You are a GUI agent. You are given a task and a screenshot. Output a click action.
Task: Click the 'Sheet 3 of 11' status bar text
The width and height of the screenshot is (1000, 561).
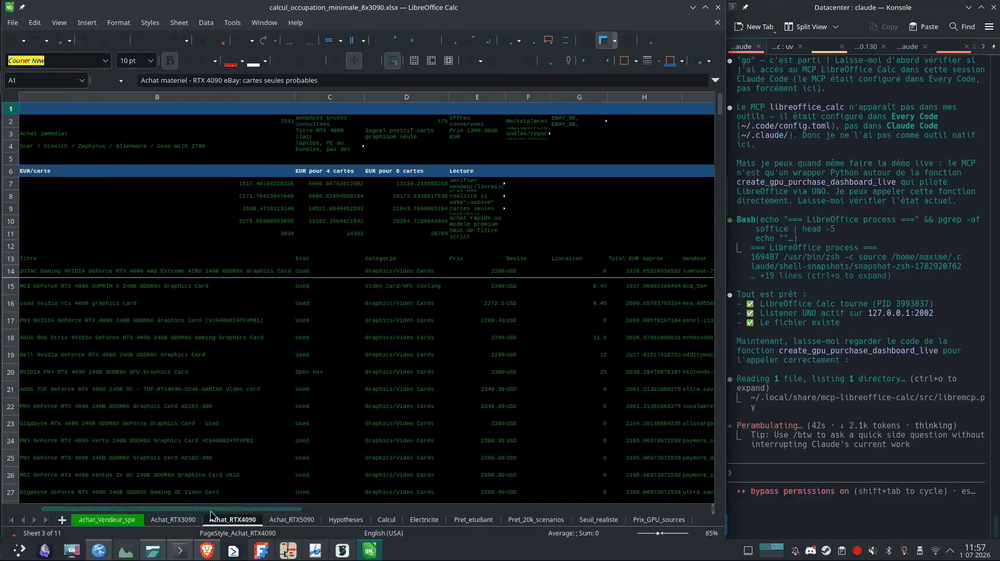coord(42,533)
